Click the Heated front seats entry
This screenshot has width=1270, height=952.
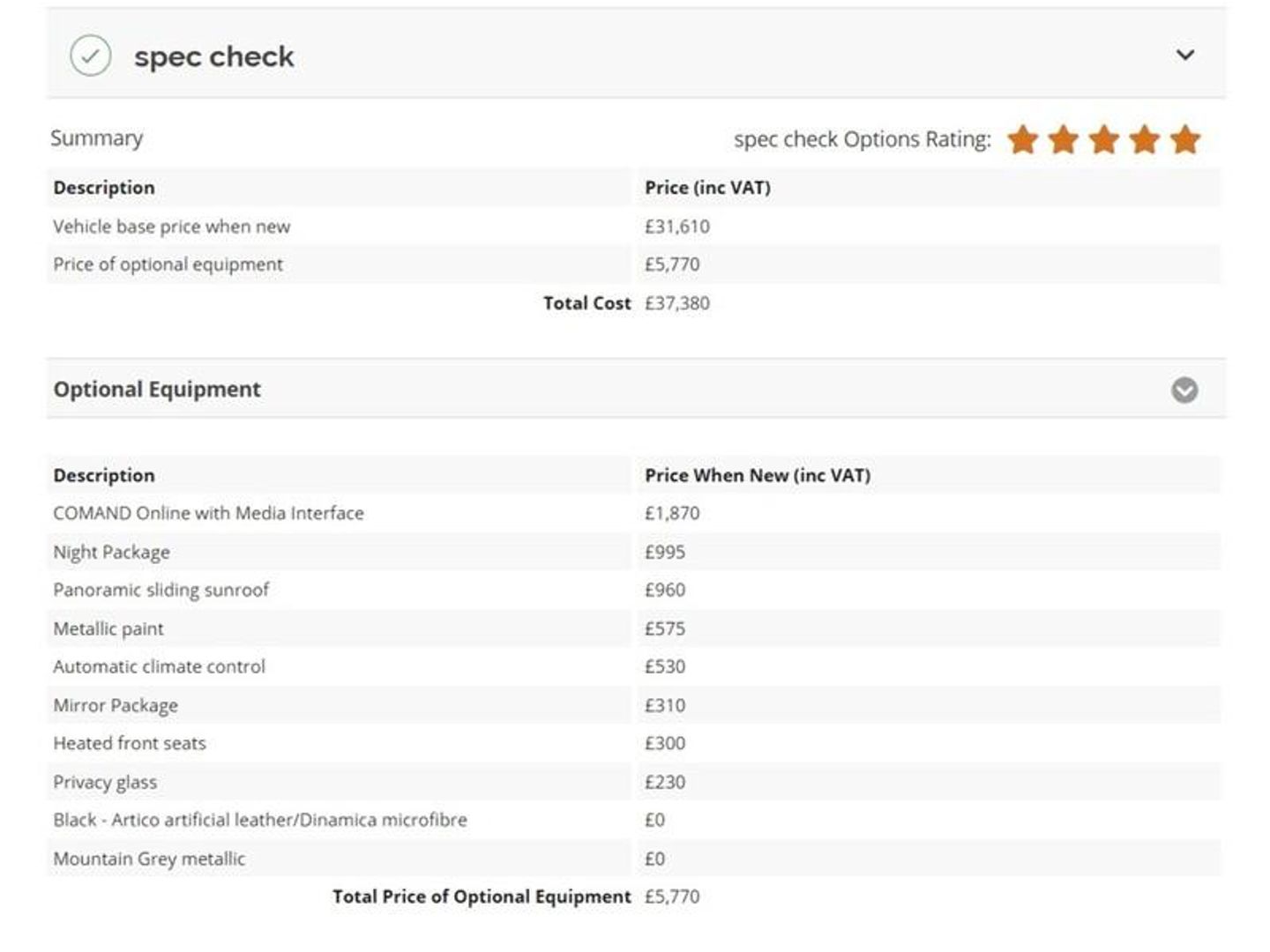pos(130,743)
